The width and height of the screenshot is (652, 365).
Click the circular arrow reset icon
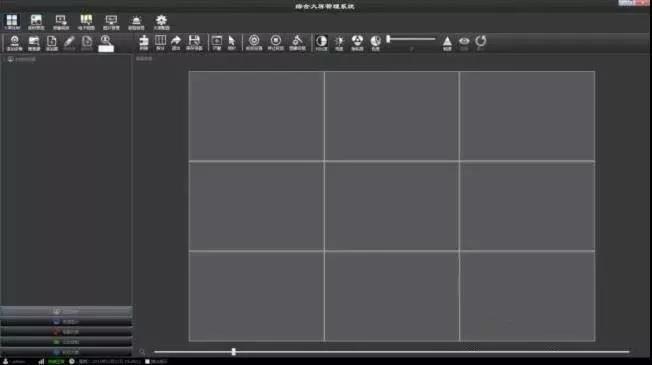tap(481, 43)
